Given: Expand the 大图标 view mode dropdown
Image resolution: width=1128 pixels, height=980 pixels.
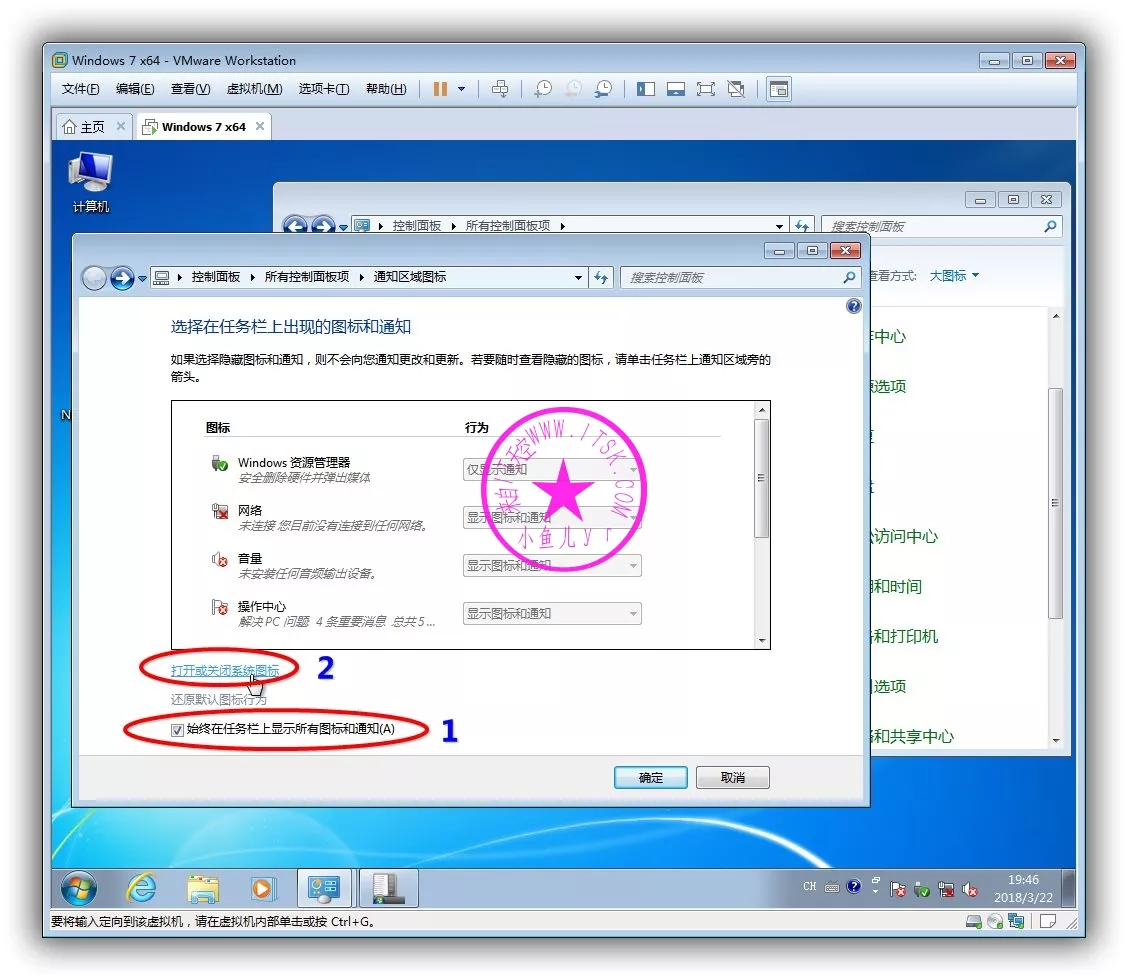Looking at the screenshot, I should [x=954, y=276].
